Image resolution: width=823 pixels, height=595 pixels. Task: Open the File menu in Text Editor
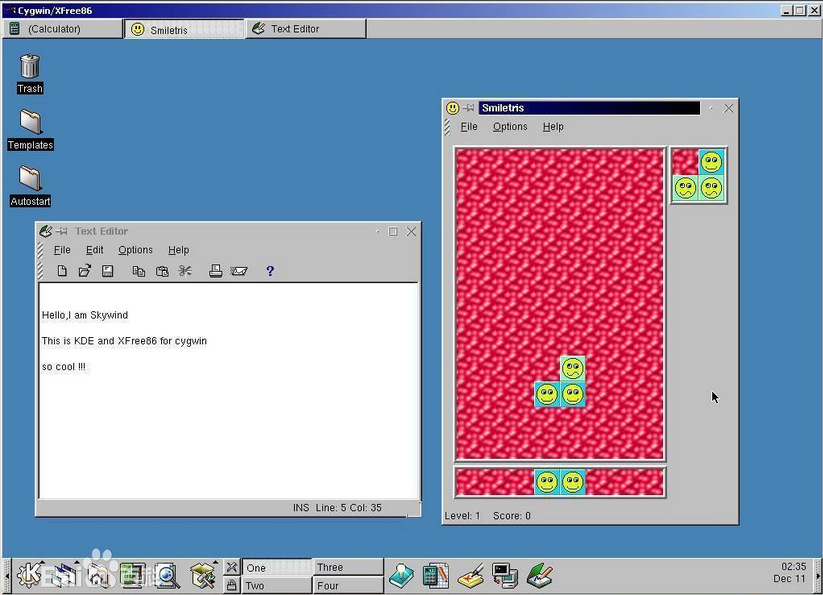tap(62, 250)
